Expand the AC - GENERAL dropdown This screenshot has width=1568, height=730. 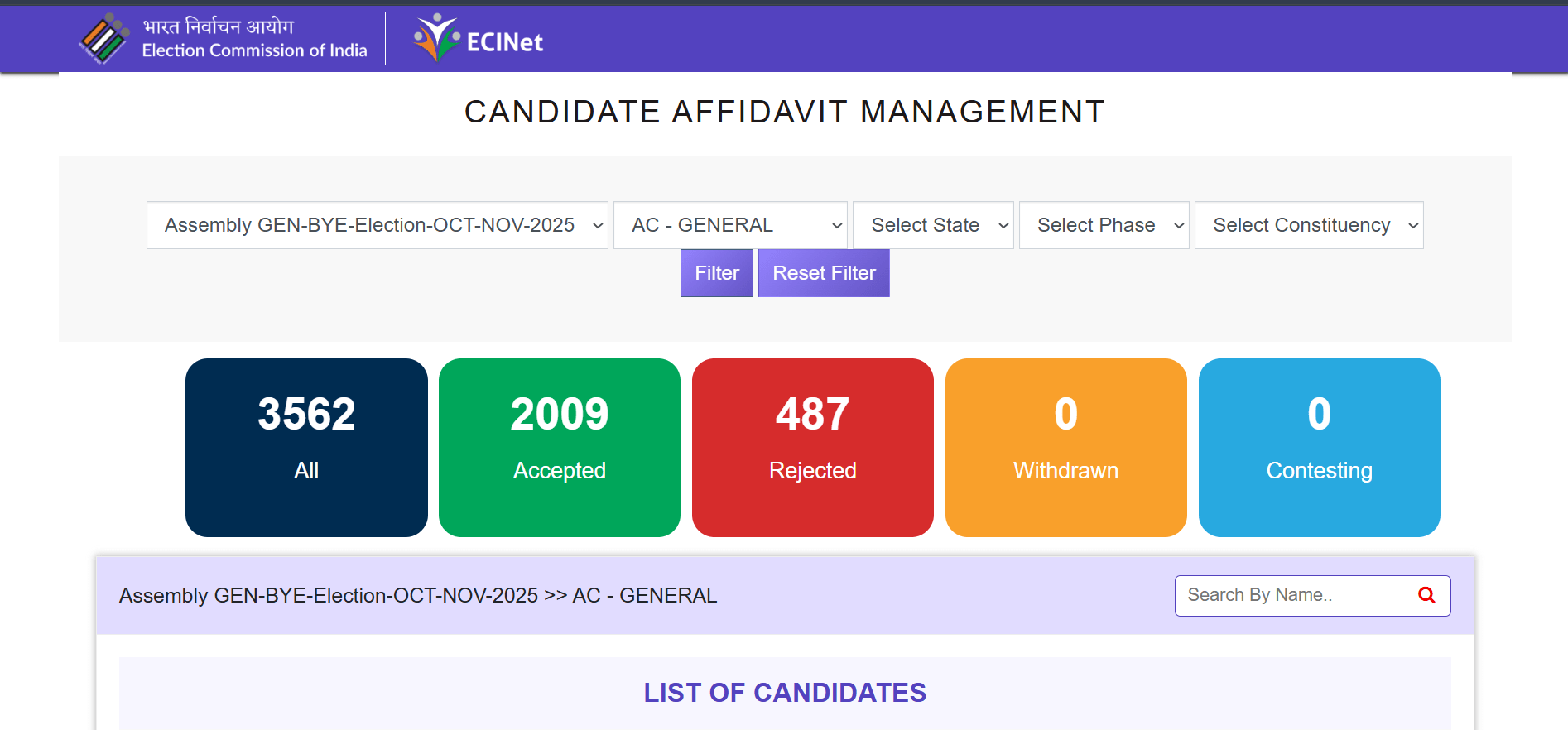coord(729,225)
